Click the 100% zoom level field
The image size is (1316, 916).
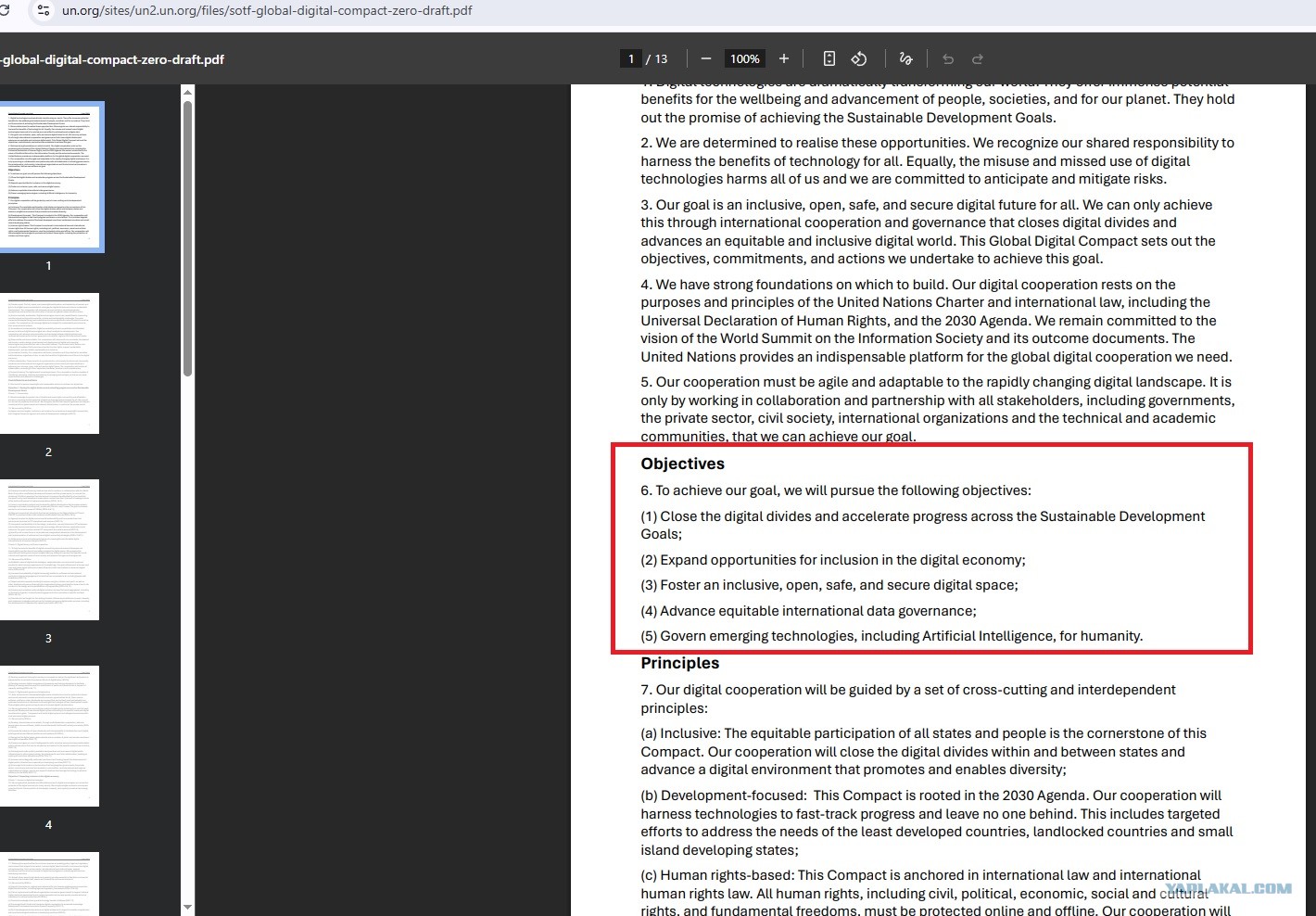tap(745, 58)
